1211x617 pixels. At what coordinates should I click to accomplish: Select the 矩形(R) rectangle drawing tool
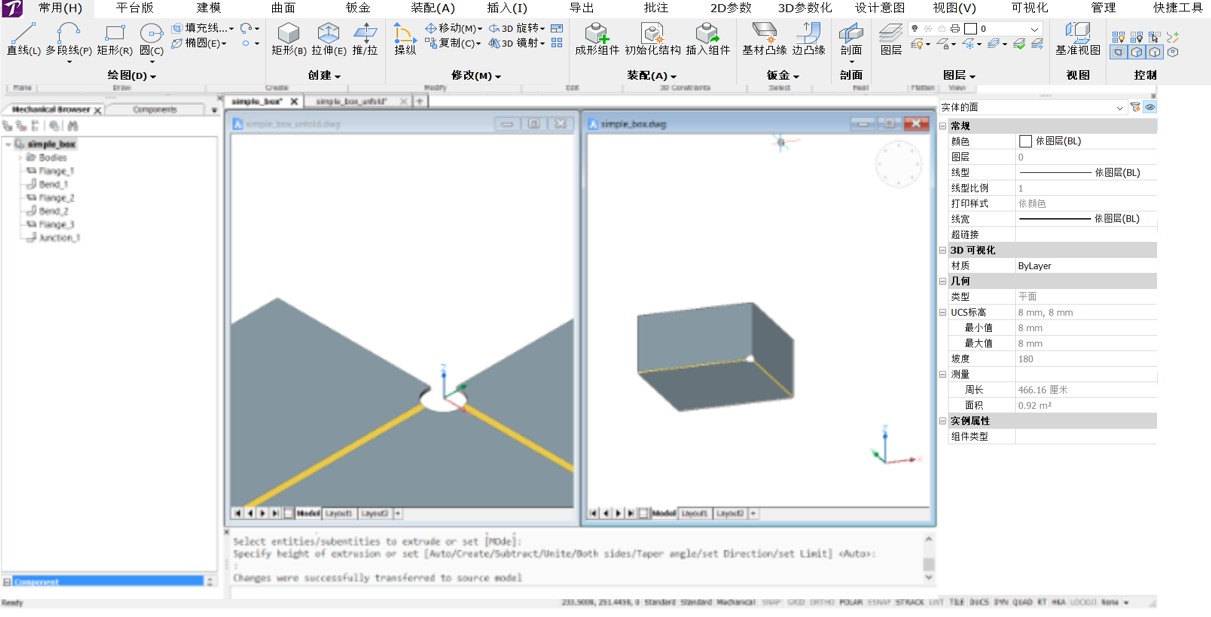(x=114, y=40)
